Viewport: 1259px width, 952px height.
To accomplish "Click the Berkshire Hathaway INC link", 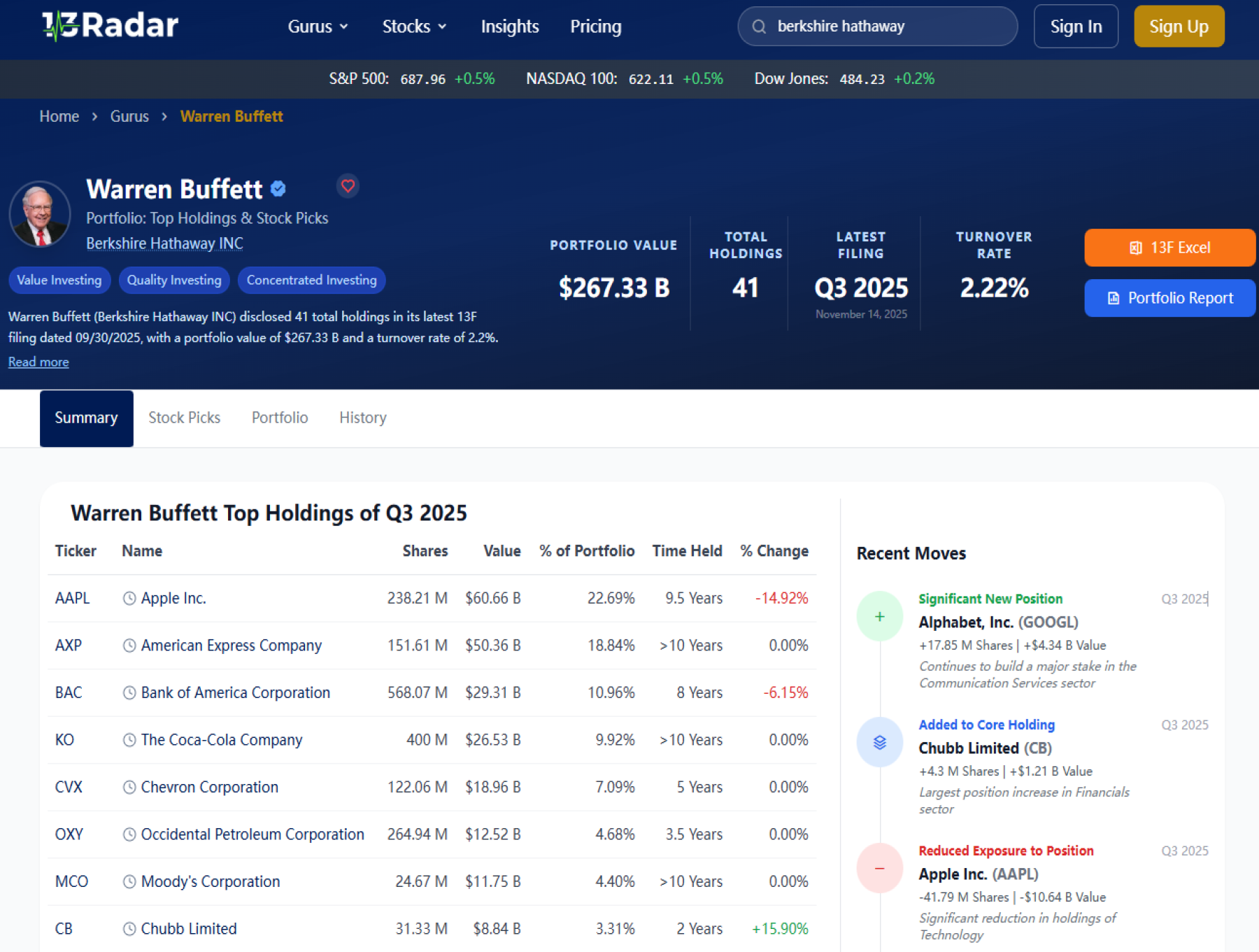I will 164,243.
